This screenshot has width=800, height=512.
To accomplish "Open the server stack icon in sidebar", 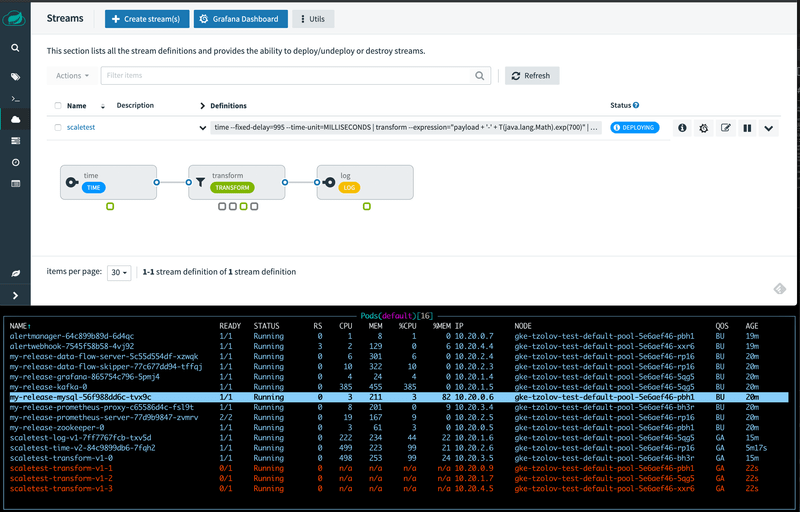I will (x=15, y=141).
